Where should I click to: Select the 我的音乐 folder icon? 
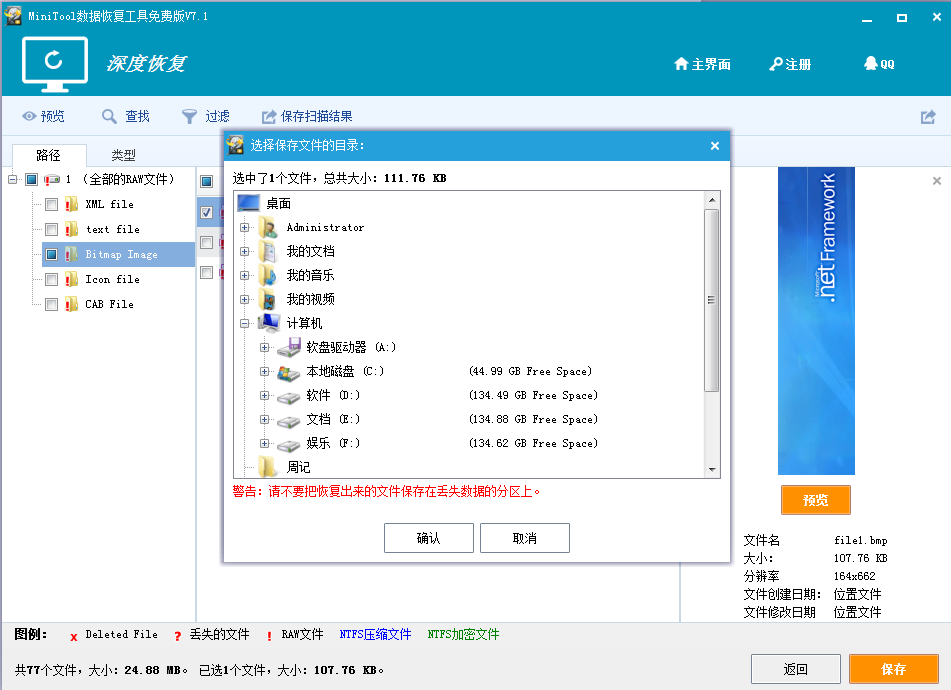(x=269, y=275)
